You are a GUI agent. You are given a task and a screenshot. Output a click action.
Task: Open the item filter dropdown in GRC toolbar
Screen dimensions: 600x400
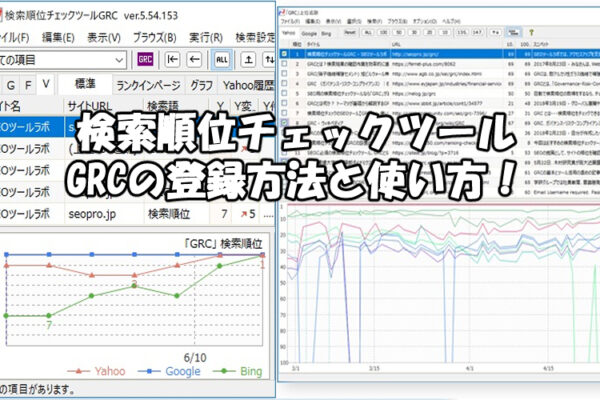point(63,60)
